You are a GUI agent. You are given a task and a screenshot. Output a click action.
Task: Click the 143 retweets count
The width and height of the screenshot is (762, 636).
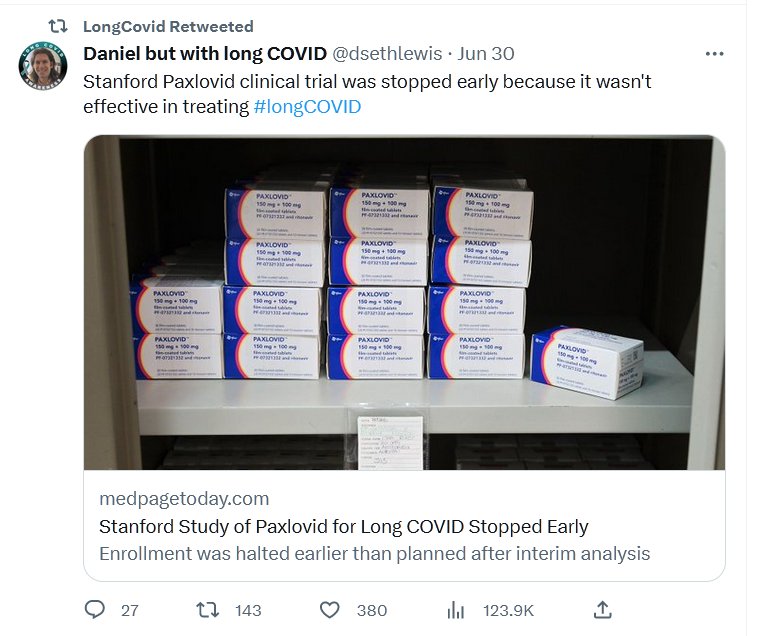pos(248,610)
